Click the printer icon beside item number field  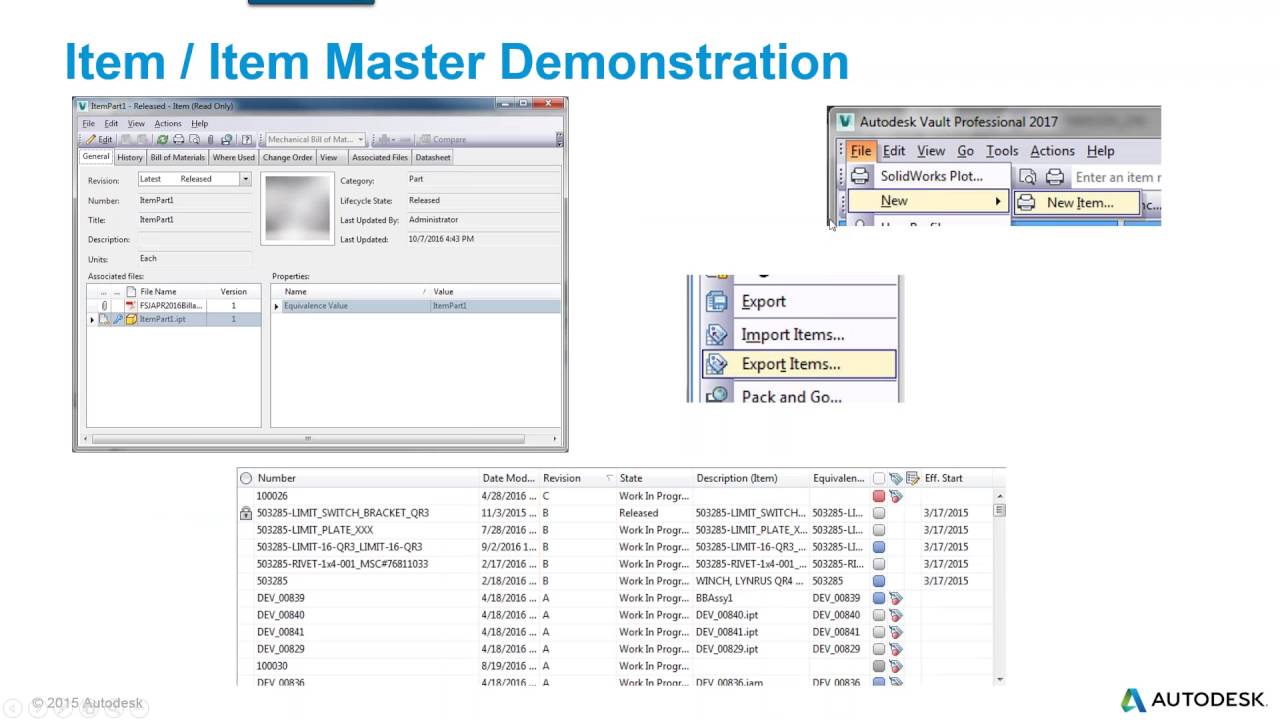[x=1055, y=177]
